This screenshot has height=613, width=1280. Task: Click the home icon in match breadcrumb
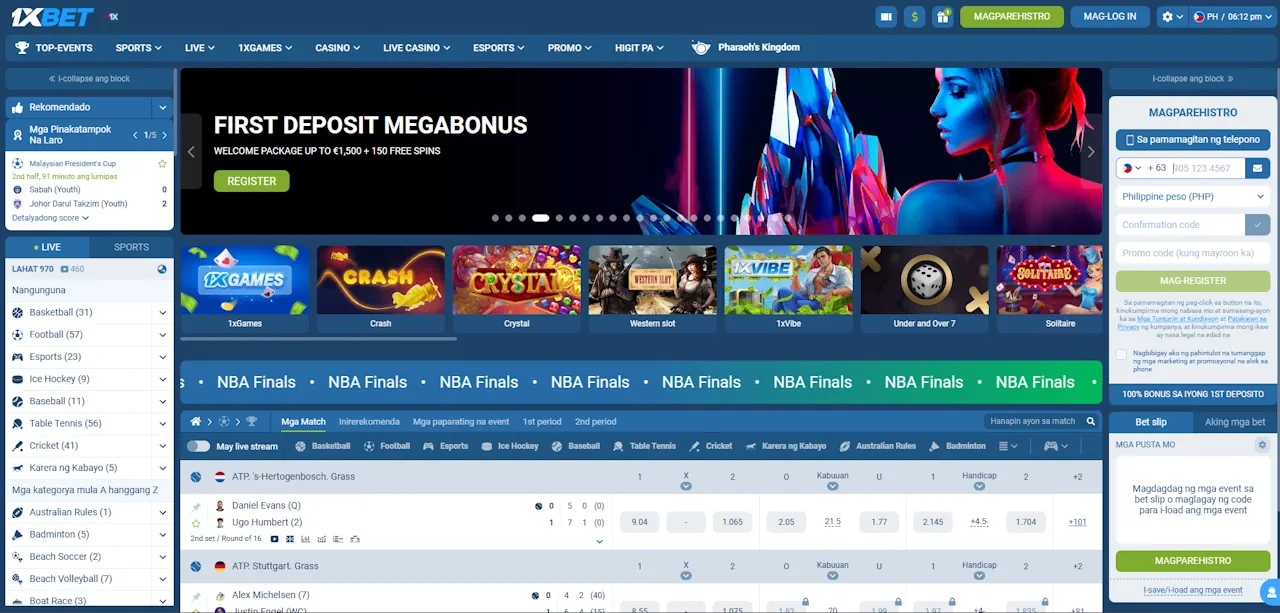196,422
